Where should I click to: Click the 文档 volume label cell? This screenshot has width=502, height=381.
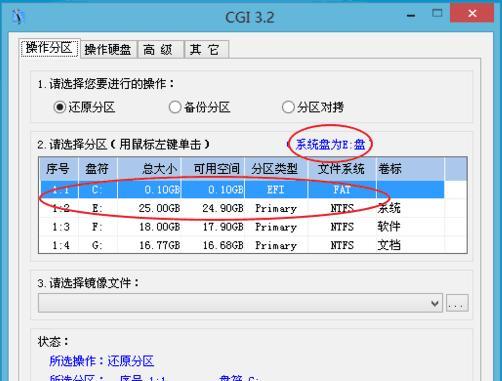[389, 245]
